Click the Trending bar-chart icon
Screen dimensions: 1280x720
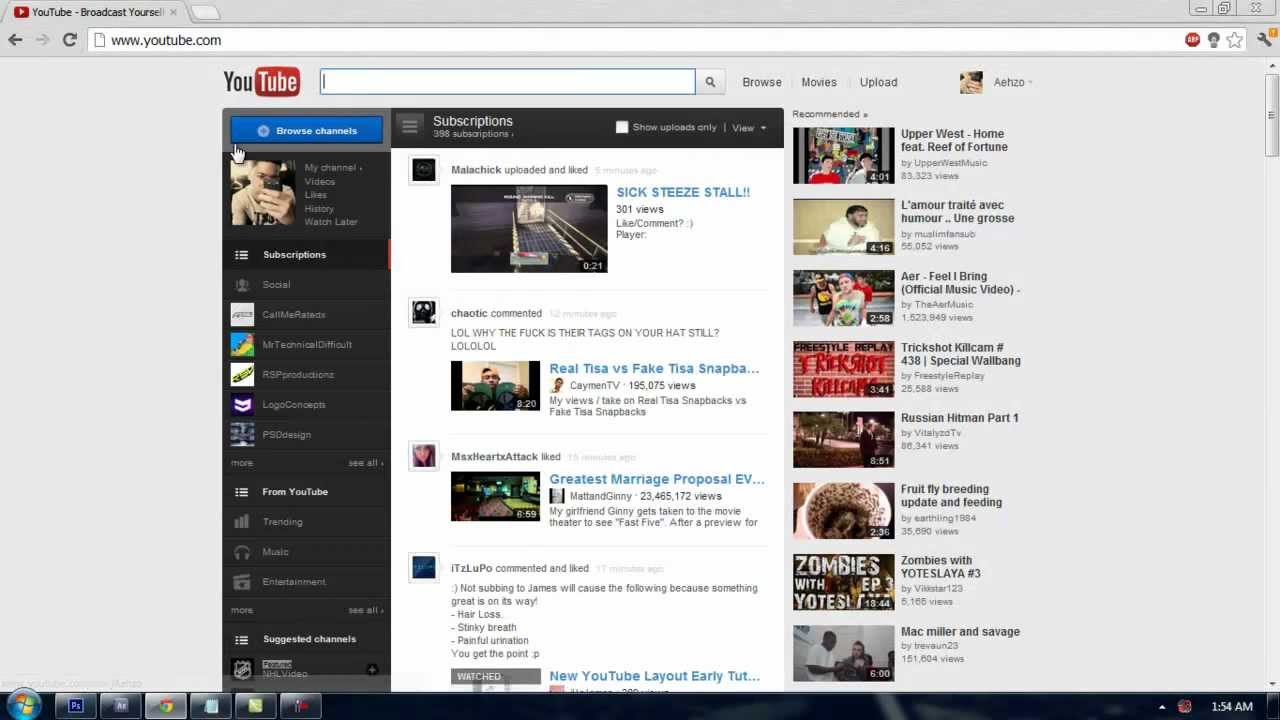coord(242,522)
